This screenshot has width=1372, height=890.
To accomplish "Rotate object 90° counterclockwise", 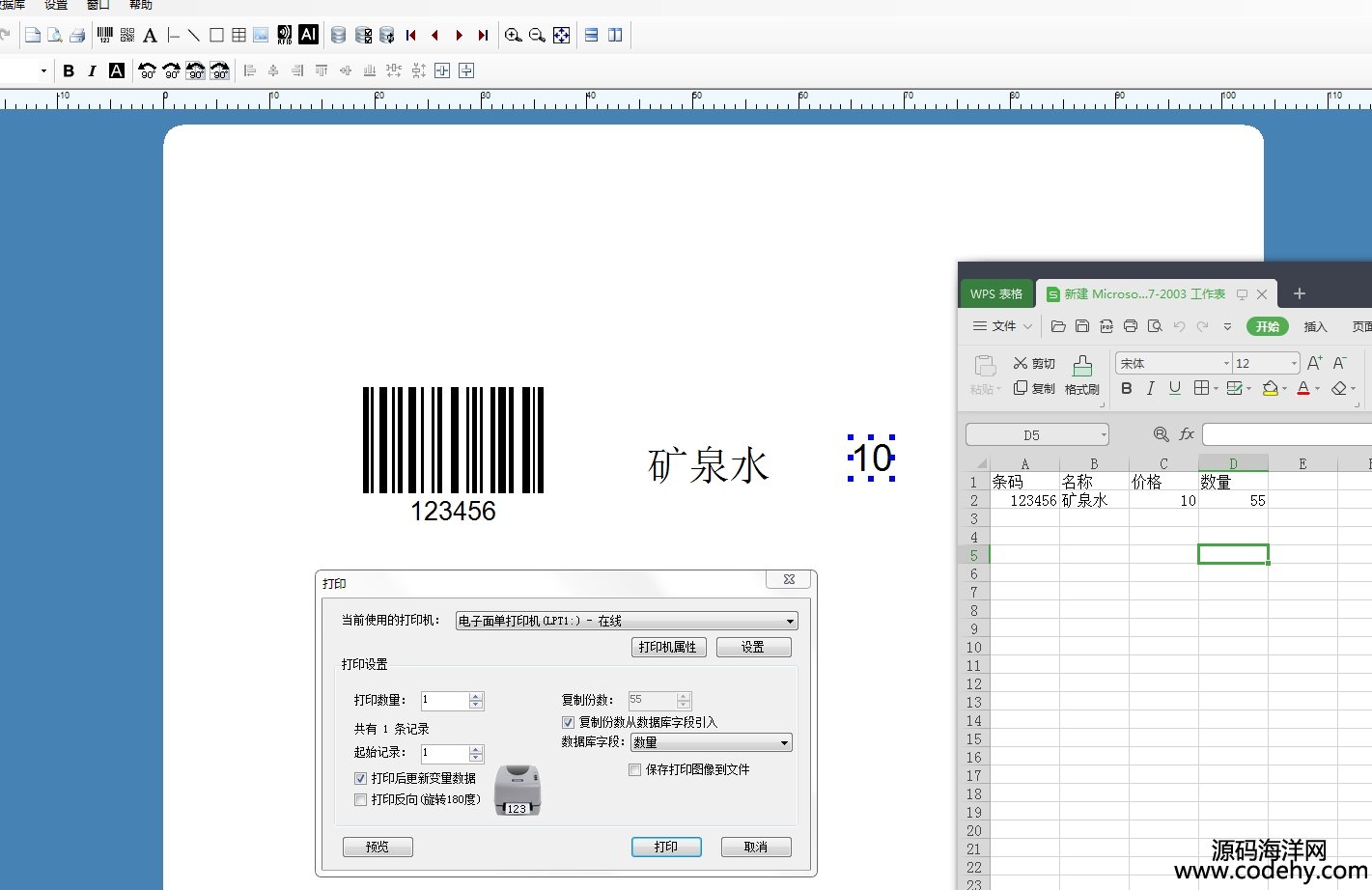I will click(147, 70).
